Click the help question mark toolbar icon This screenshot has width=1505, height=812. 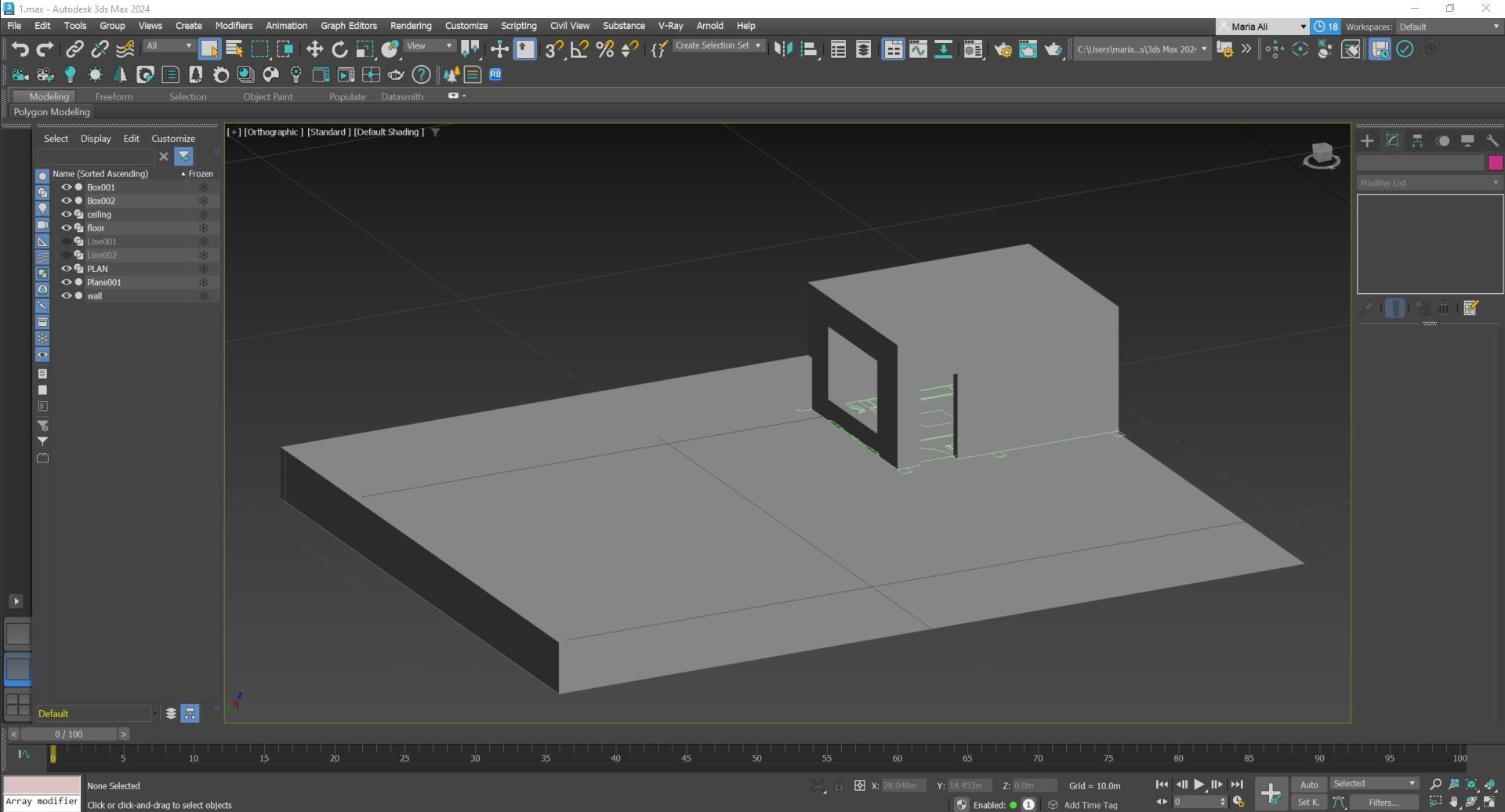[x=421, y=74]
